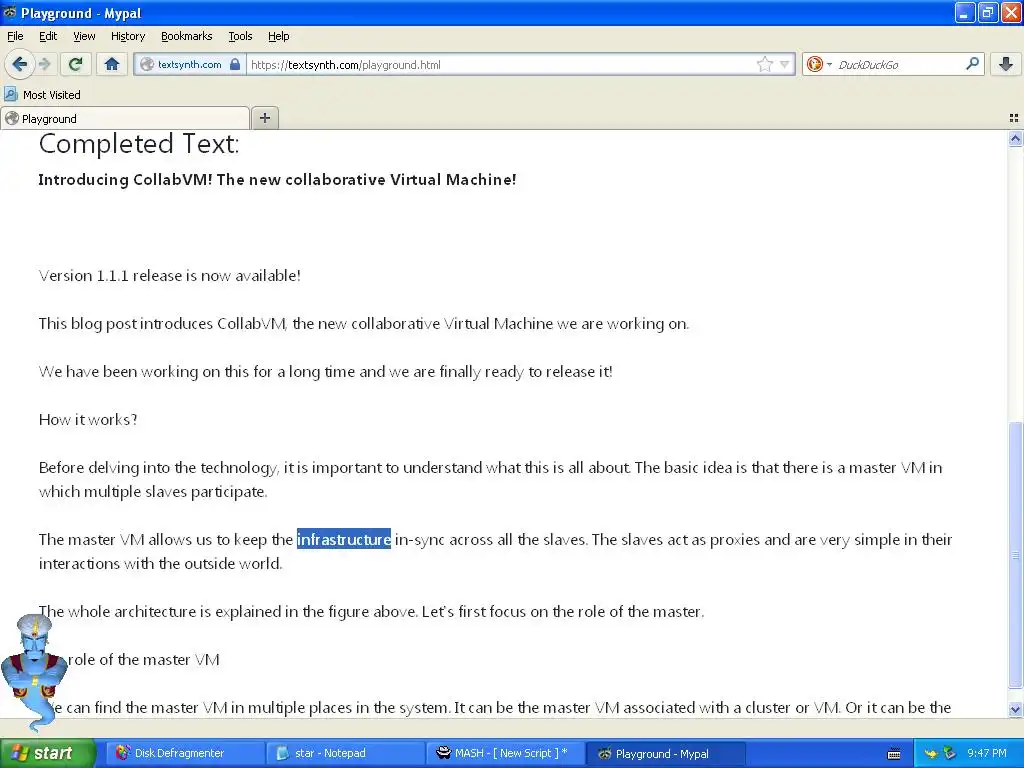Click the keyboard icon in the taskbar
Screen dimensions: 1024x768
pyautogui.click(x=894, y=754)
